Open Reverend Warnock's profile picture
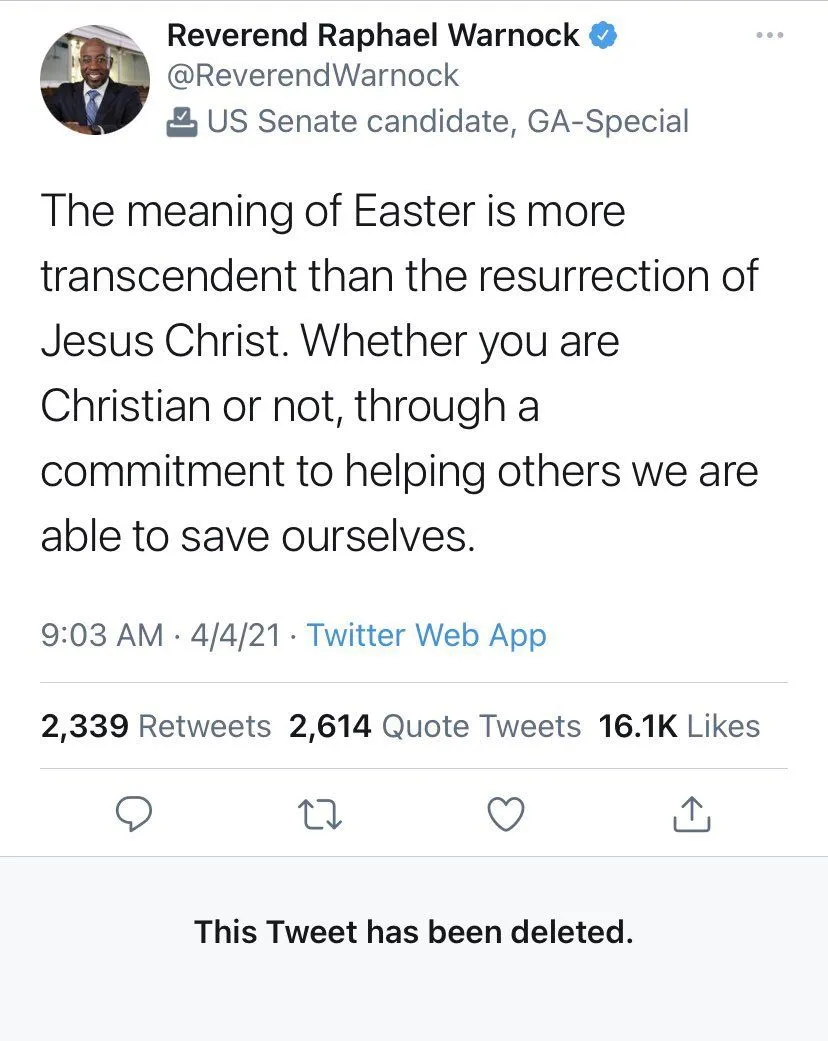This screenshot has height=1041, width=828. click(95, 80)
